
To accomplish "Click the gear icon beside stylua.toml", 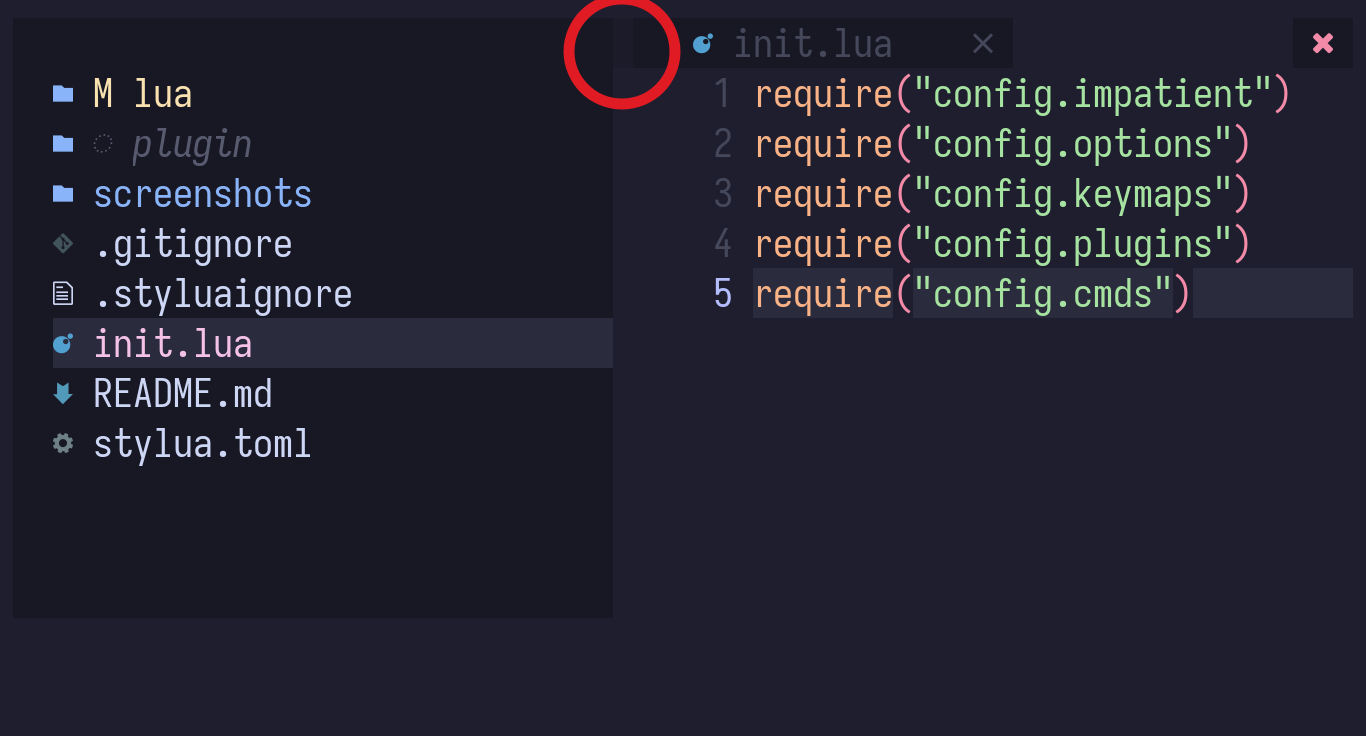I will coord(62,443).
